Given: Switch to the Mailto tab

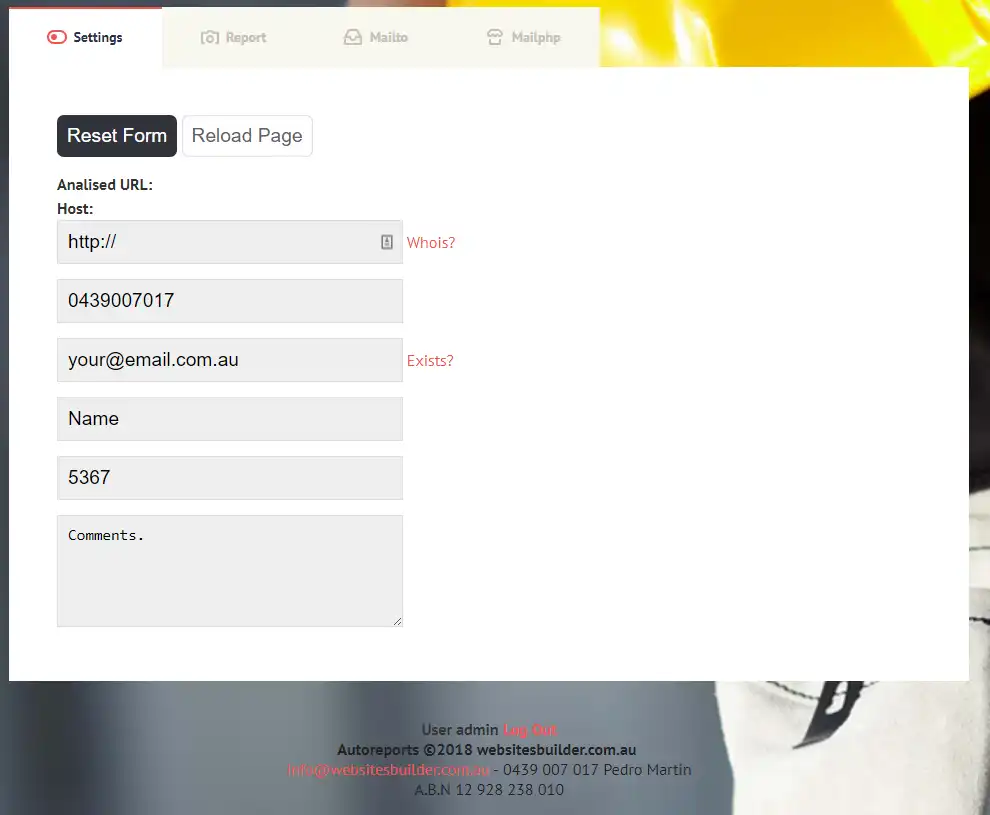Looking at the screenshot, I should 376,37.
